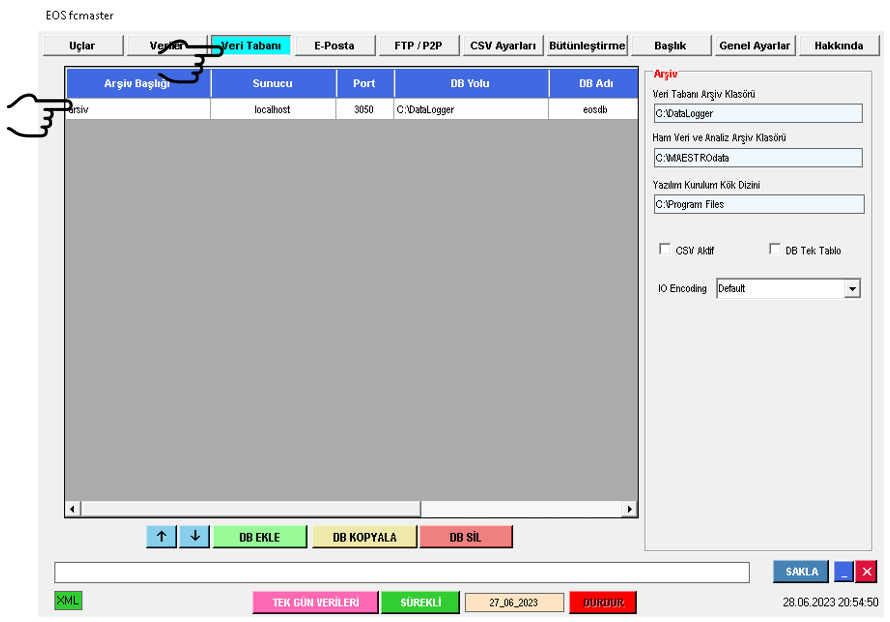
Task: Click the Arşiv Başlığı column header
Action: click(x=138, y=83)
